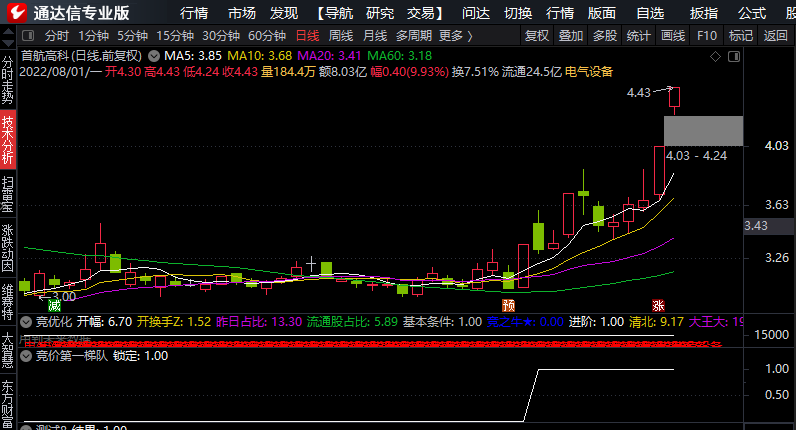Click the diamond icon at chart top-right
The width and height of the screenshot is (796, 430).
715,56
